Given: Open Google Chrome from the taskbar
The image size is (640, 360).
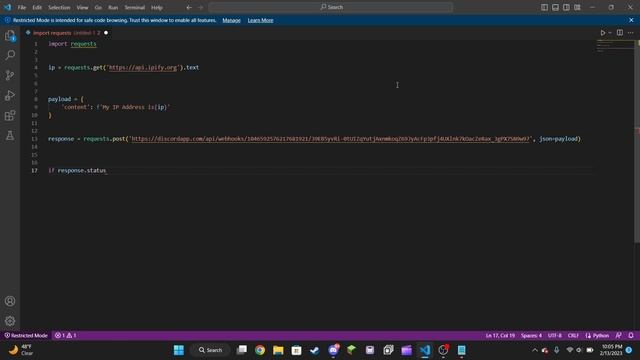Looking at the screenshot, I should pyautogui.click(x=260, y=350).
